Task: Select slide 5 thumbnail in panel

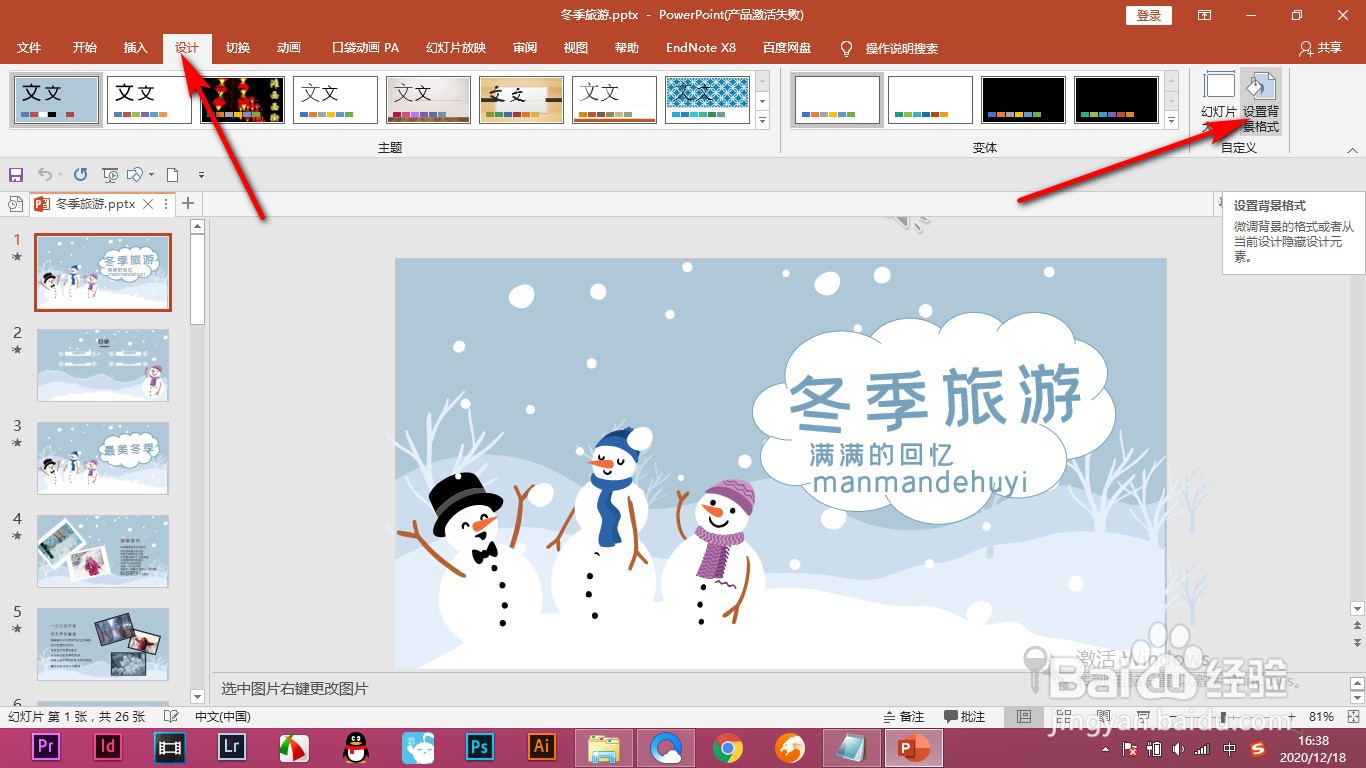Action: point(103,644)
